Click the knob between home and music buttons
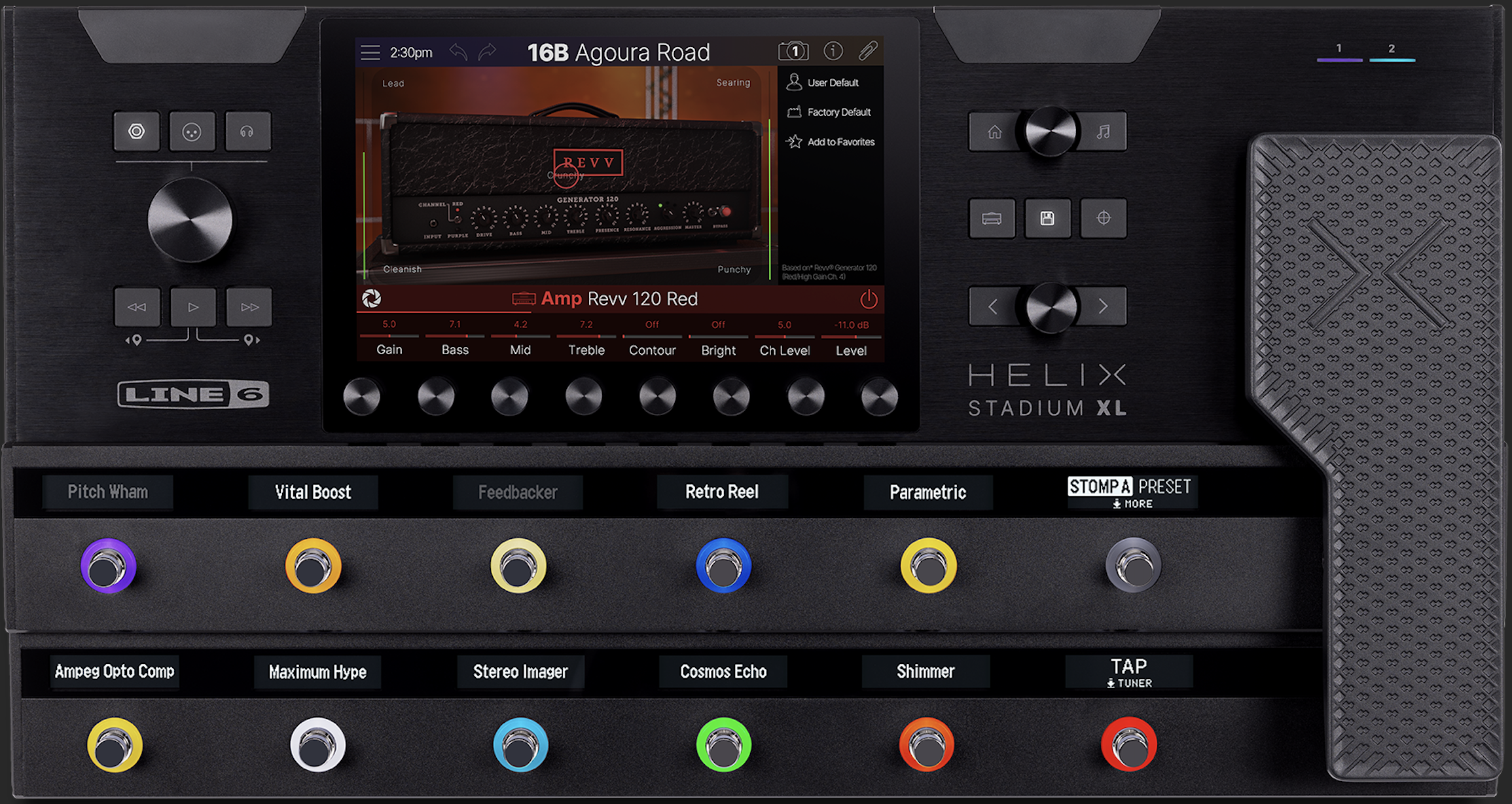Viewport: 1512px width, 804px height. (1051, 132)
